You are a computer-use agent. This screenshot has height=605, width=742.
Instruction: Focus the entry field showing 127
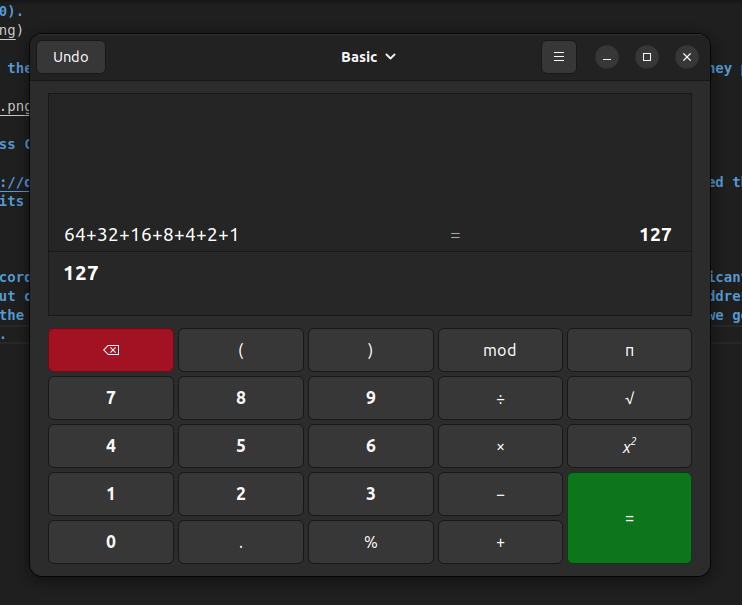pyautogui.click(x=370, y=283)
